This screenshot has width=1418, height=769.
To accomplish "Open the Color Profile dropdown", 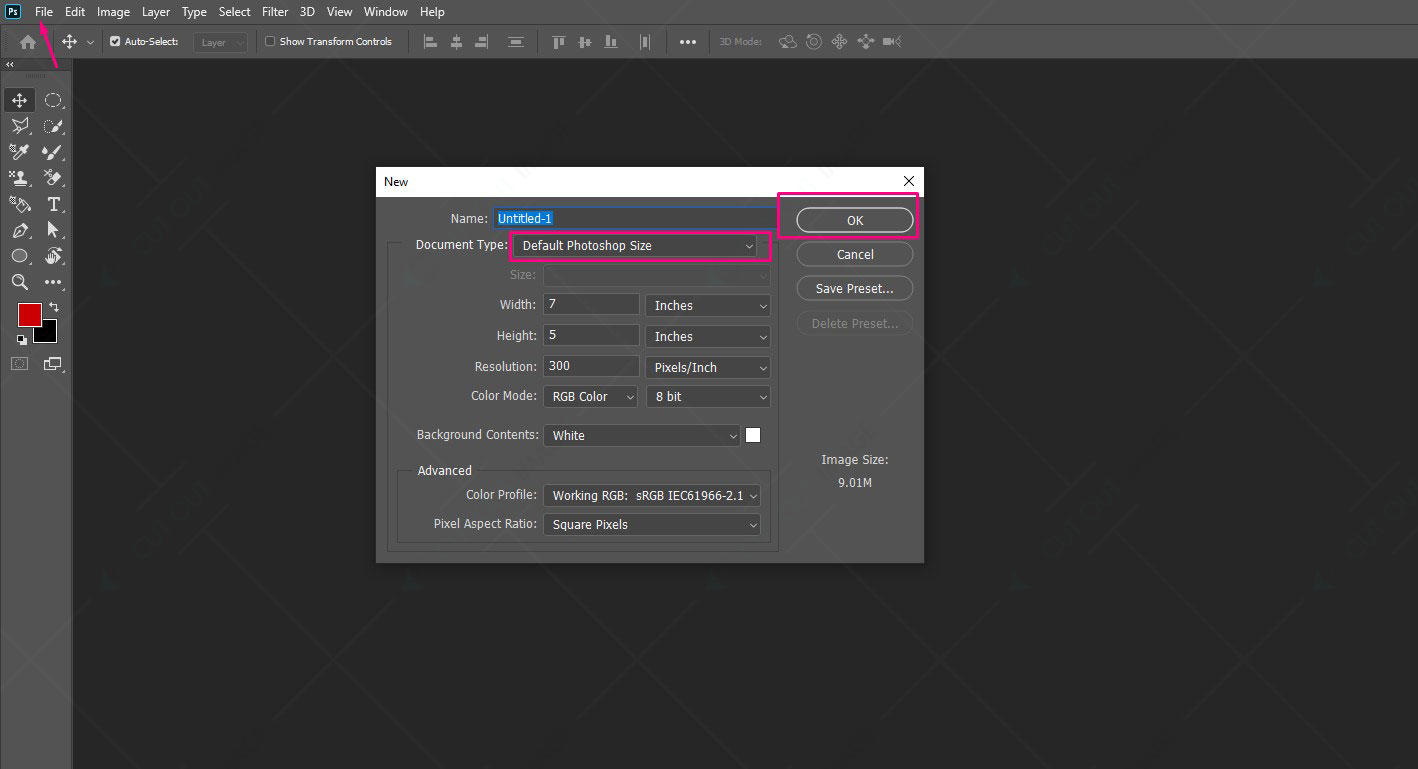I will (x=651, y=495).
